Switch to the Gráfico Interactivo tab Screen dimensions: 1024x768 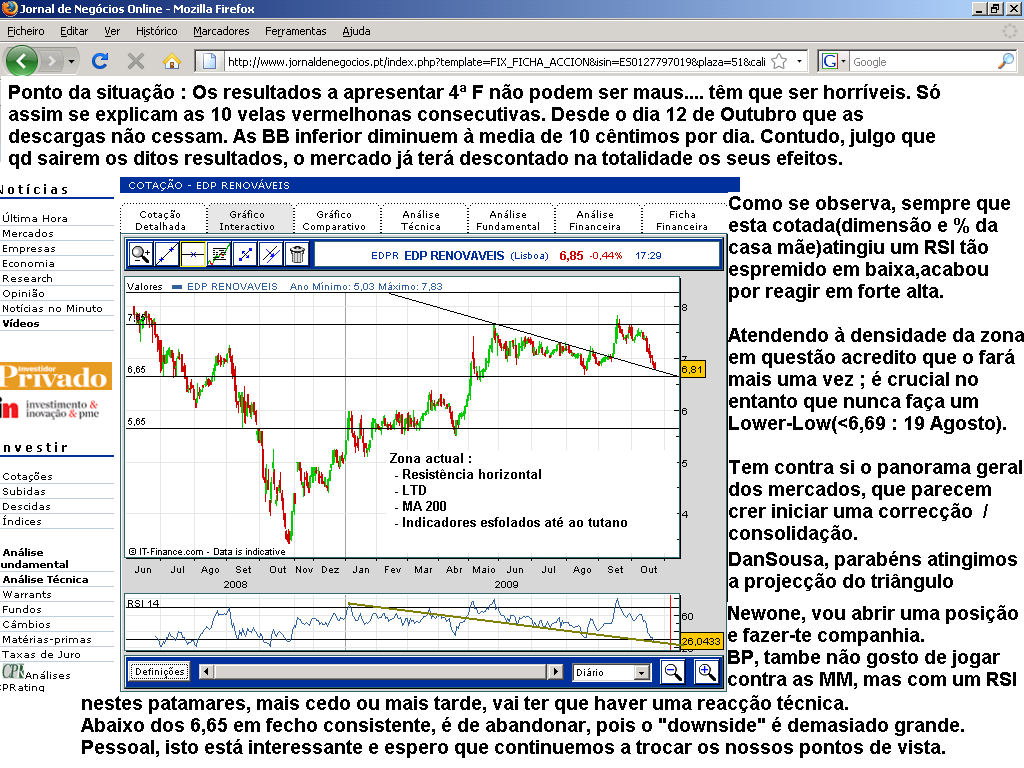point(247,219)
